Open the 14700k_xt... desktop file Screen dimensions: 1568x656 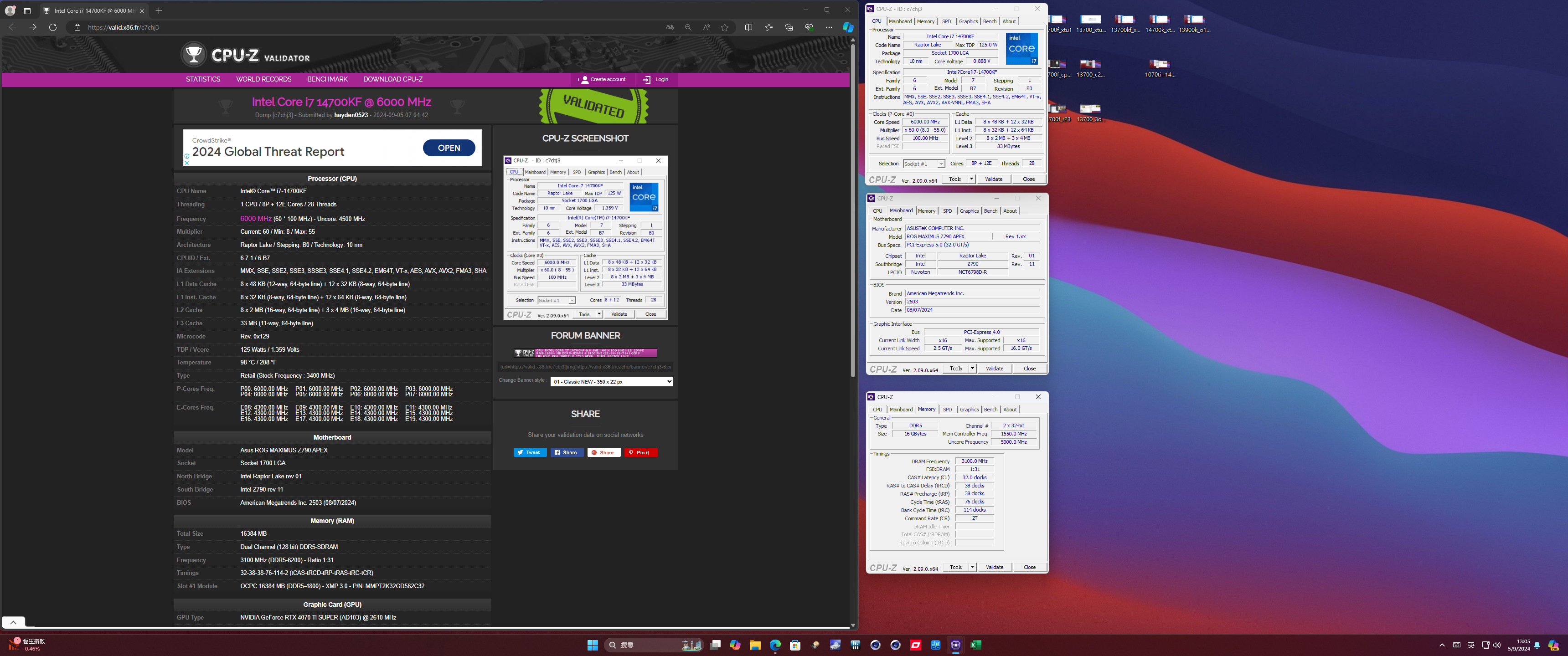click(x=1159, y=23)
